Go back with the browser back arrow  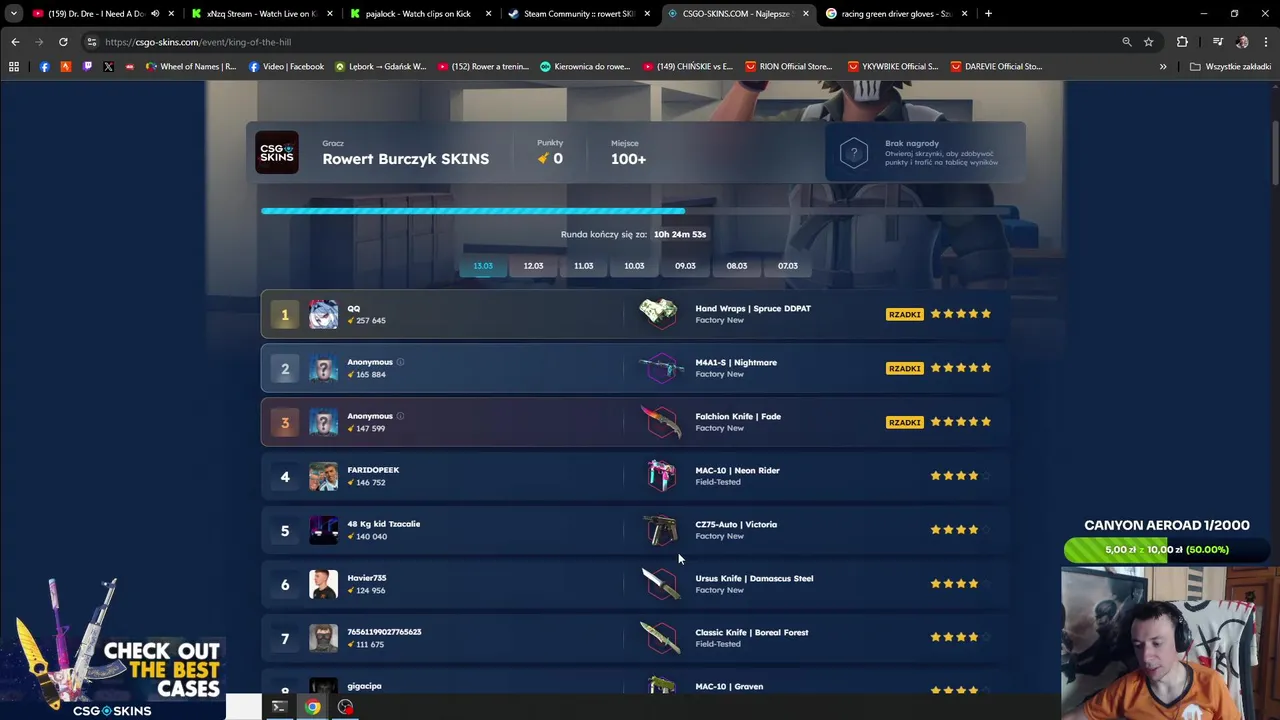[15, 42]
